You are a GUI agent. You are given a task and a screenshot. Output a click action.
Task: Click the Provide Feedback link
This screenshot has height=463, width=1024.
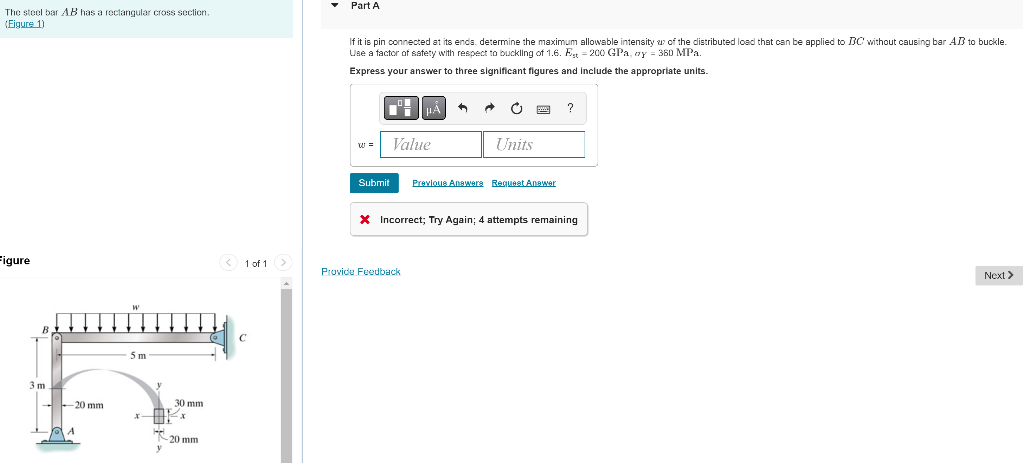coord(360,272)
